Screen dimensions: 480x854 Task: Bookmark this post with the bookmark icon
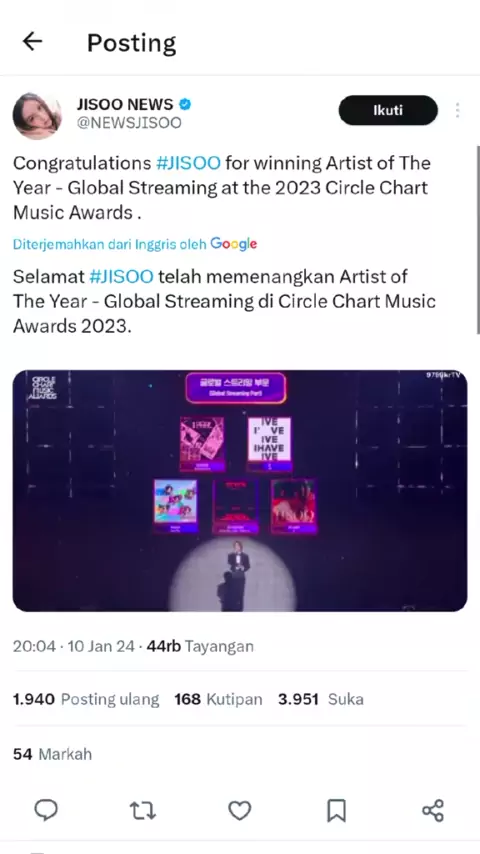tap(336, 810)
